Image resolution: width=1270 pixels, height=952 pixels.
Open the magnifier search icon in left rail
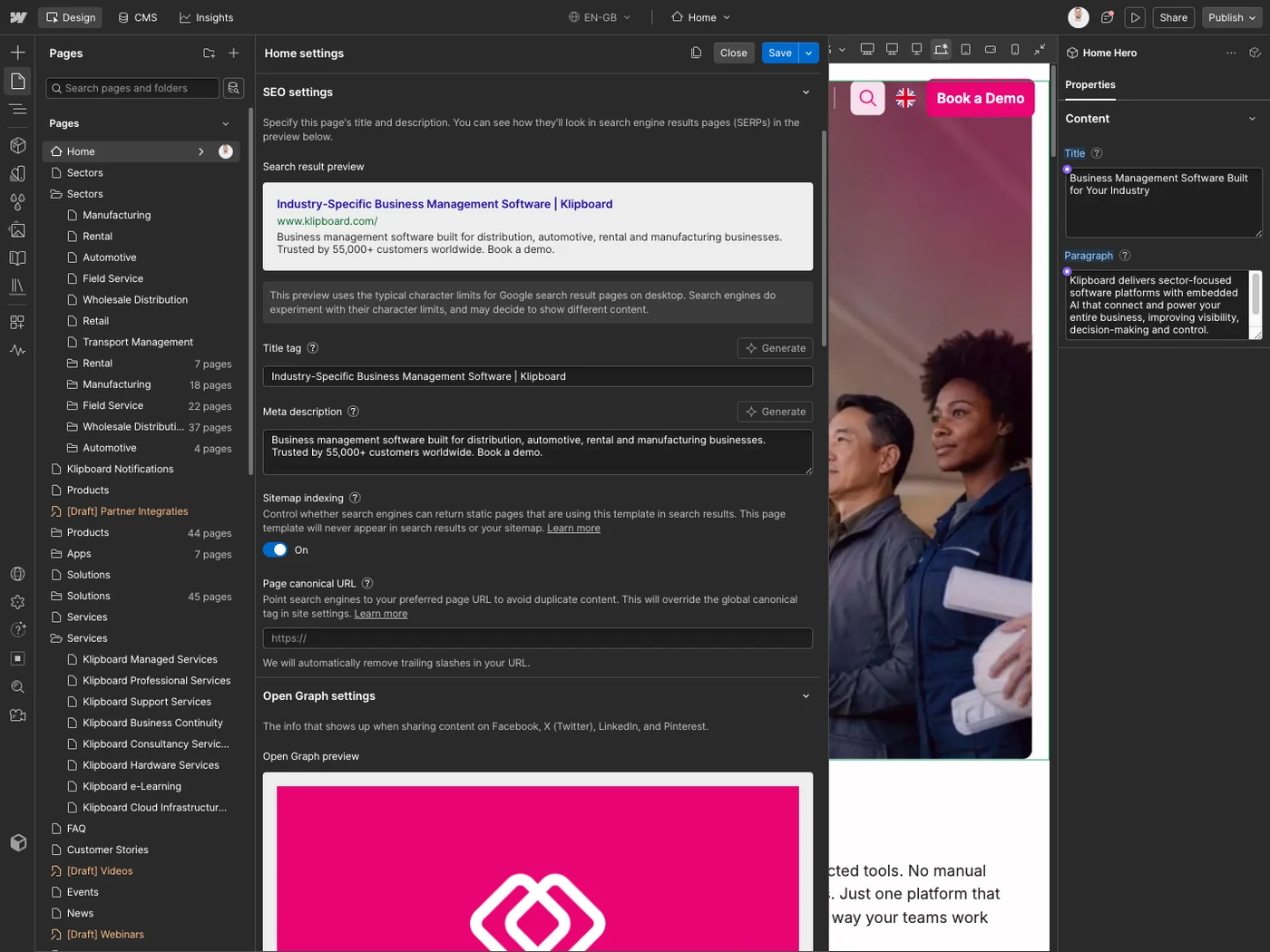pyautogui.click(x=17, y=686)
